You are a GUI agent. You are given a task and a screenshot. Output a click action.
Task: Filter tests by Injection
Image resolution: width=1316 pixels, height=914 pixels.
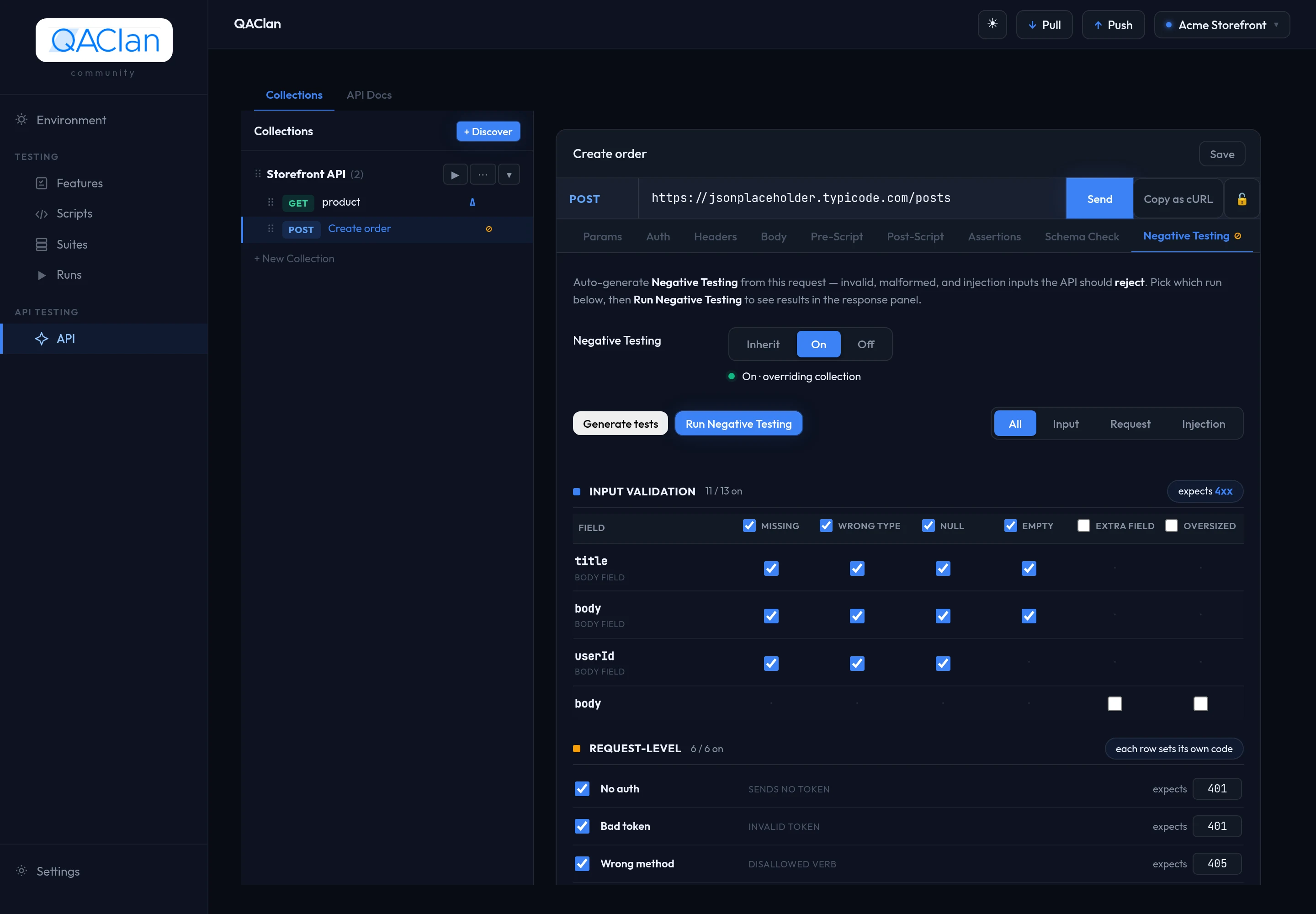click(1203, 424)
